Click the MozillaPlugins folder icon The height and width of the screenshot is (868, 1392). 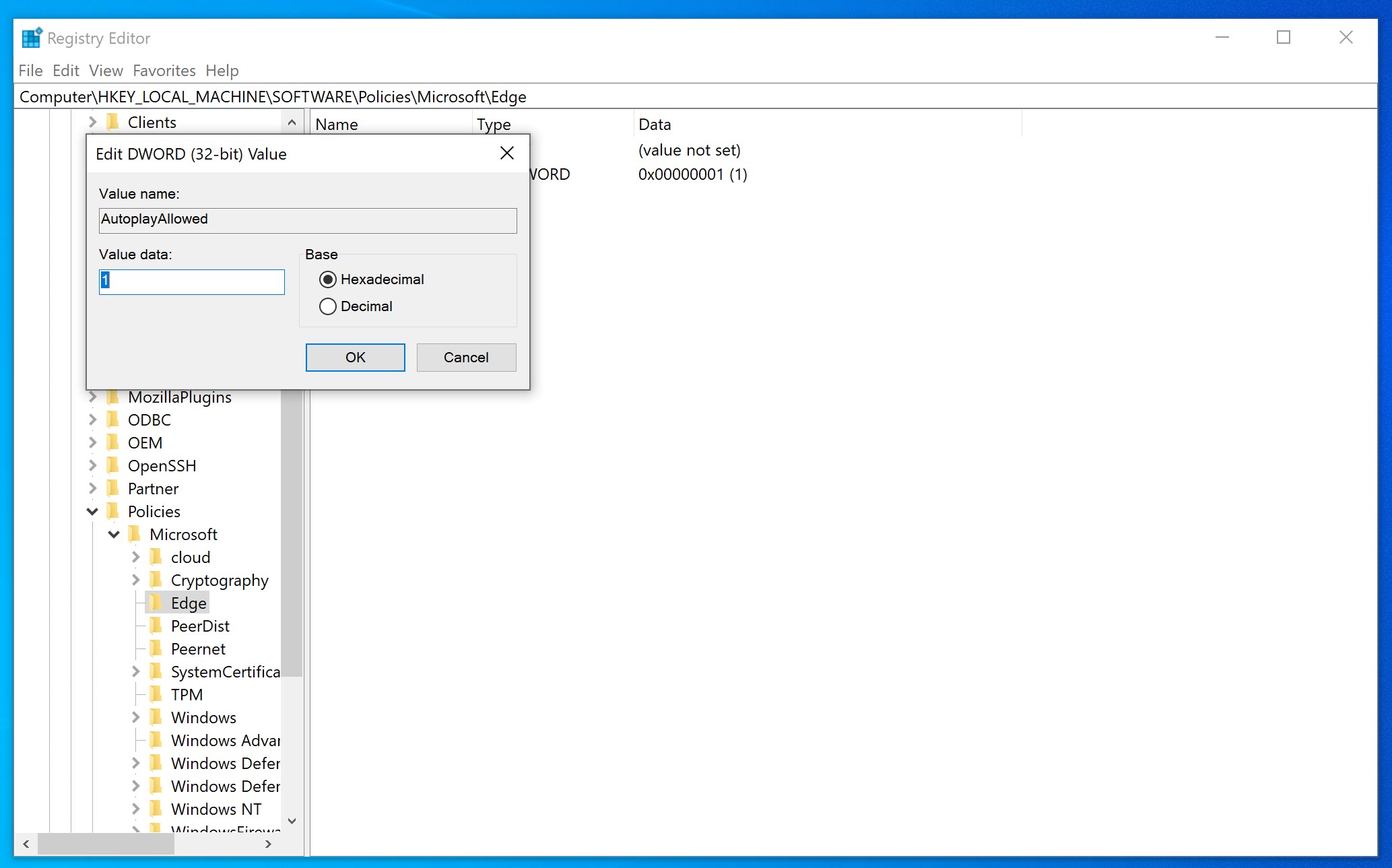(x=113, y=397)
